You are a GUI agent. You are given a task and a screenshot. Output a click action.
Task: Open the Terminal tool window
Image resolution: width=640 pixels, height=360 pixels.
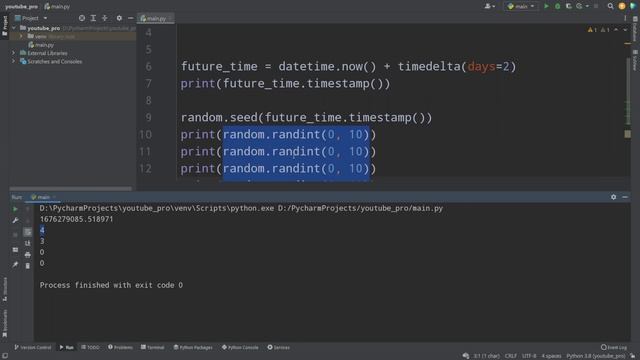point(152,347)
